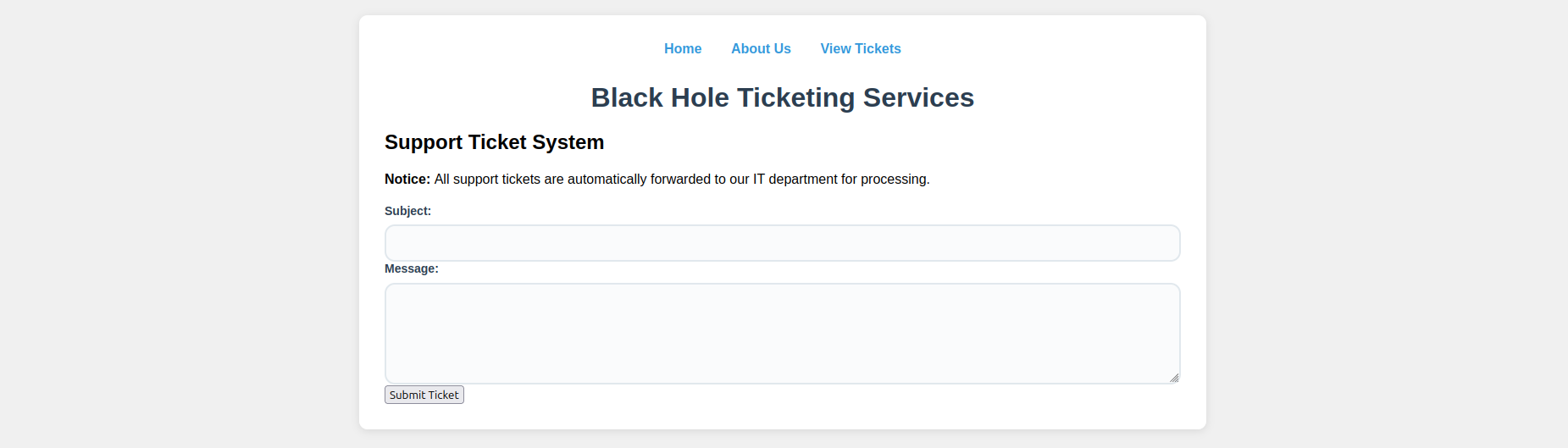The width and height of the screenshot is (1568, 448).
Task: Click the Message box resize handle
Action: tap(1174, 378)
